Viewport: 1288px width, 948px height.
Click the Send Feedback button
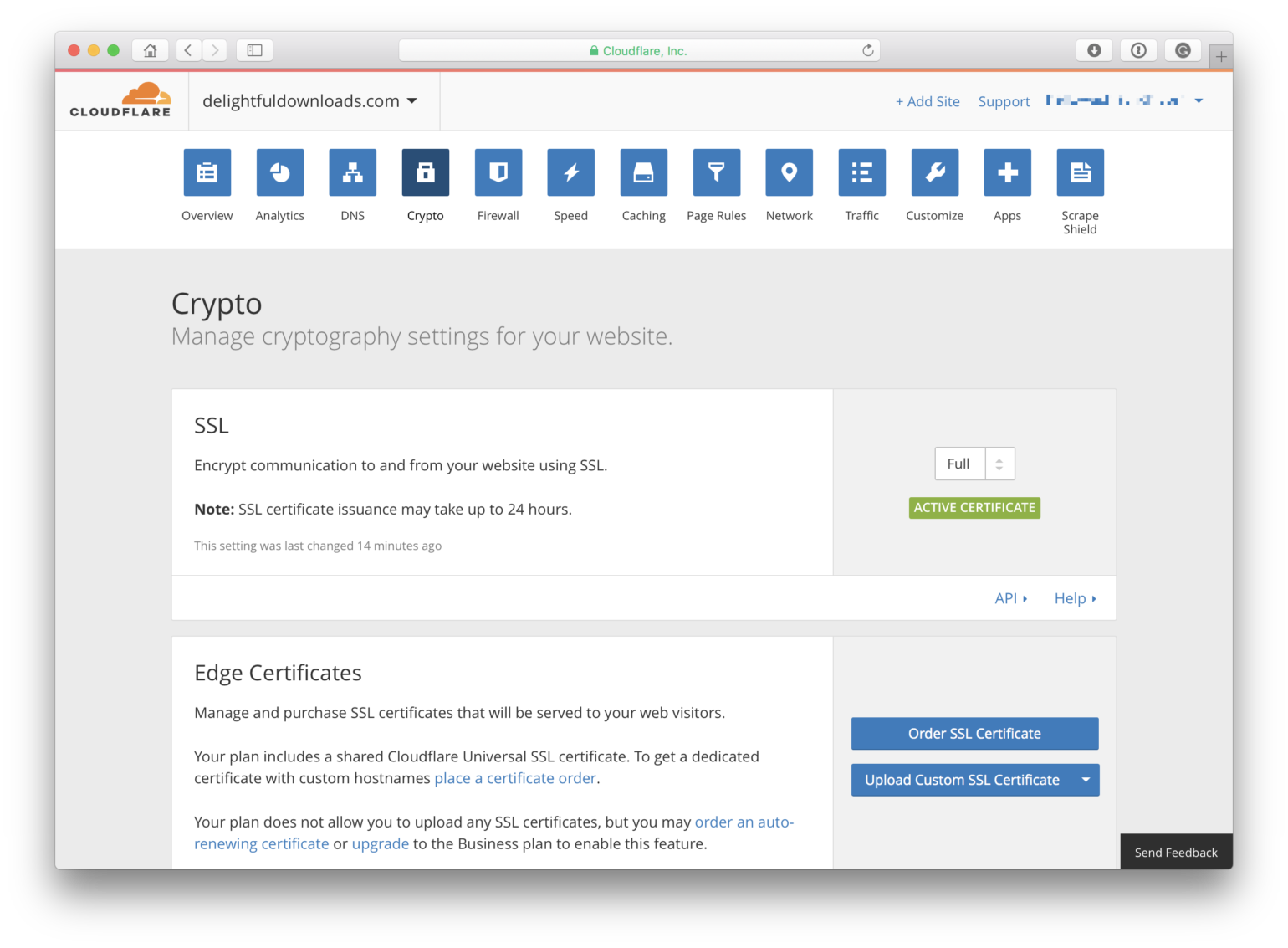1176,852
